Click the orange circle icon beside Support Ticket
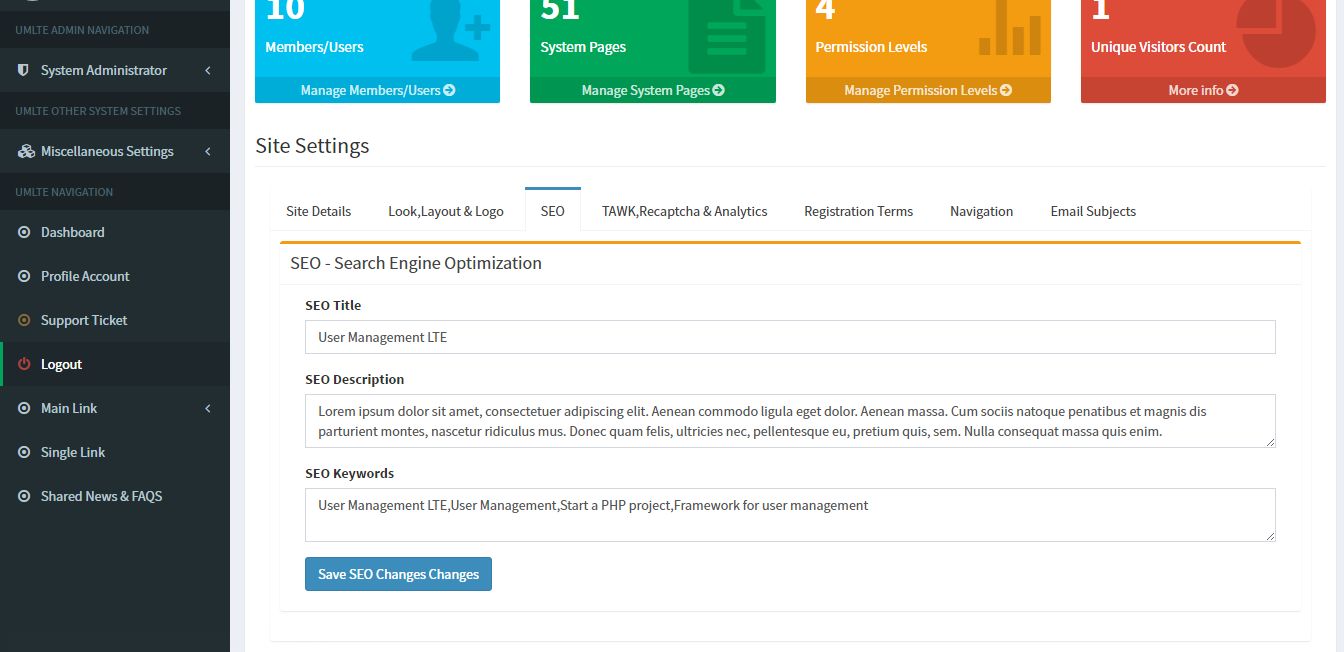Screen dimensions: 1344x652 coord(24,321)
